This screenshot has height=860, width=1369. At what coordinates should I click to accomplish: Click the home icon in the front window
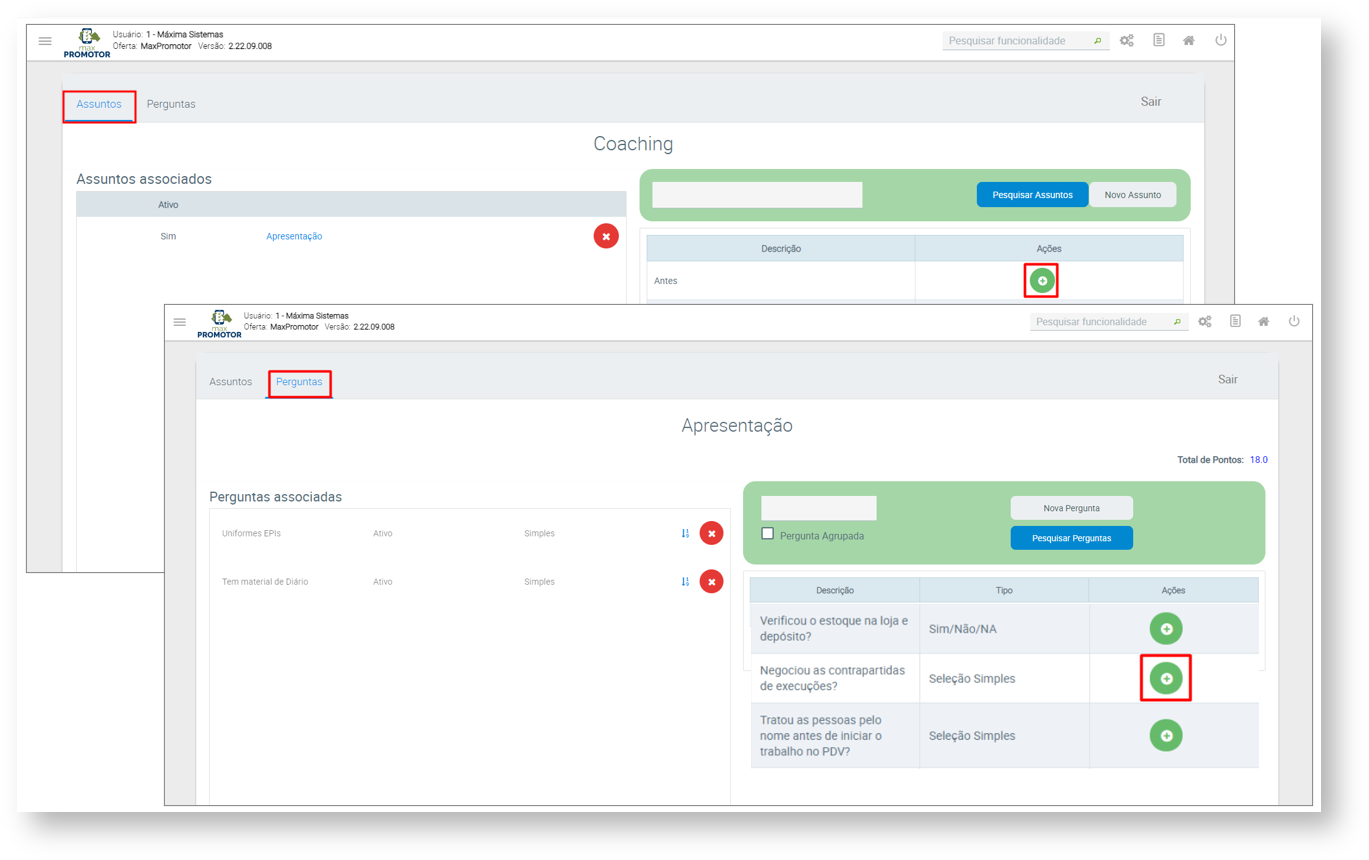coord(1264,321)
